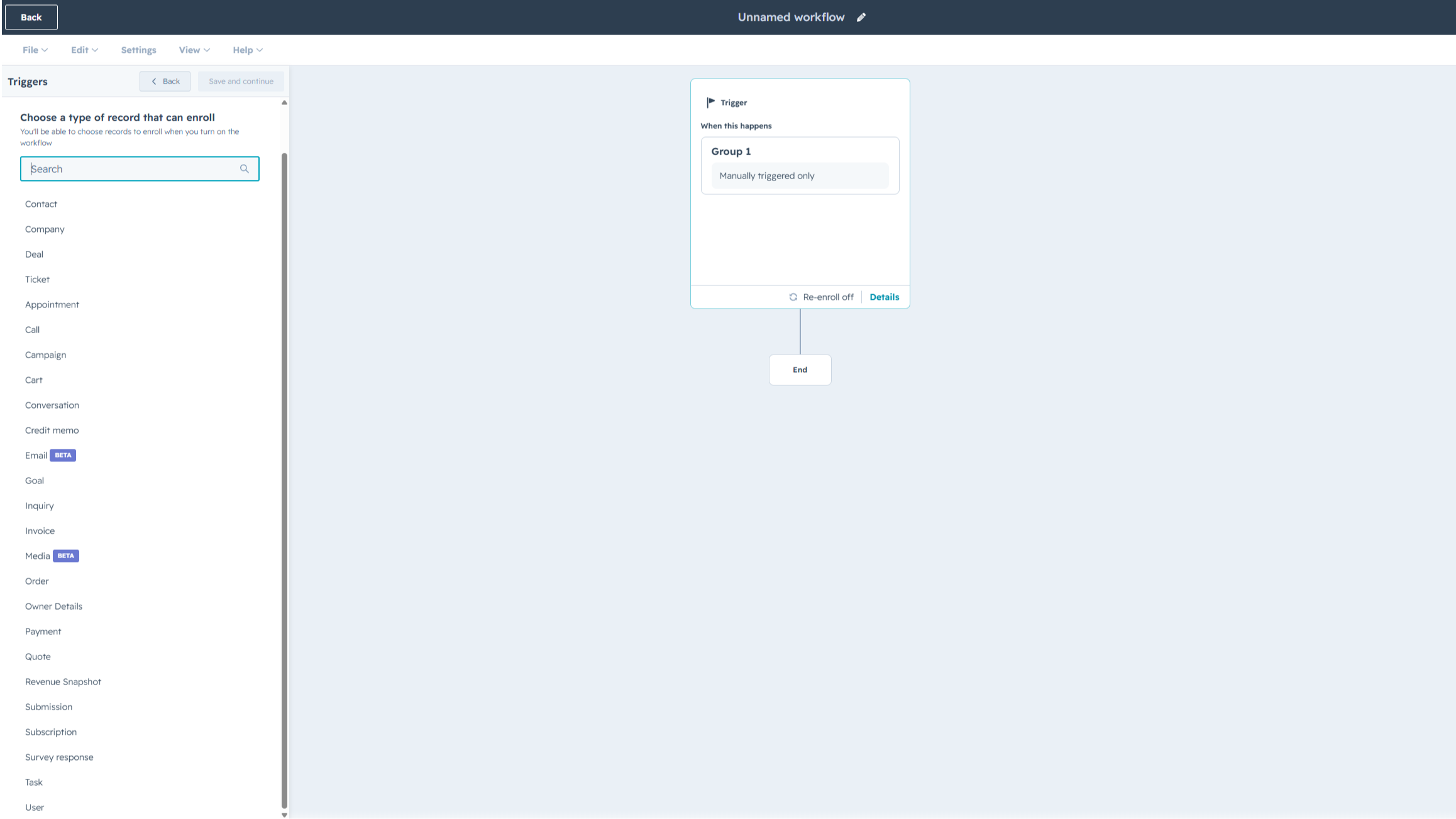
Task: Click the triggers list scrollbar
Action: (x=284, y=481)
